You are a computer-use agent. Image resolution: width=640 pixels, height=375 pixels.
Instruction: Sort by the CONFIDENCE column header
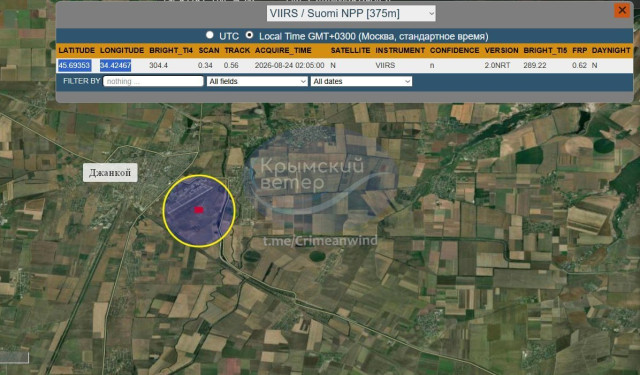(x=454, y=51)
